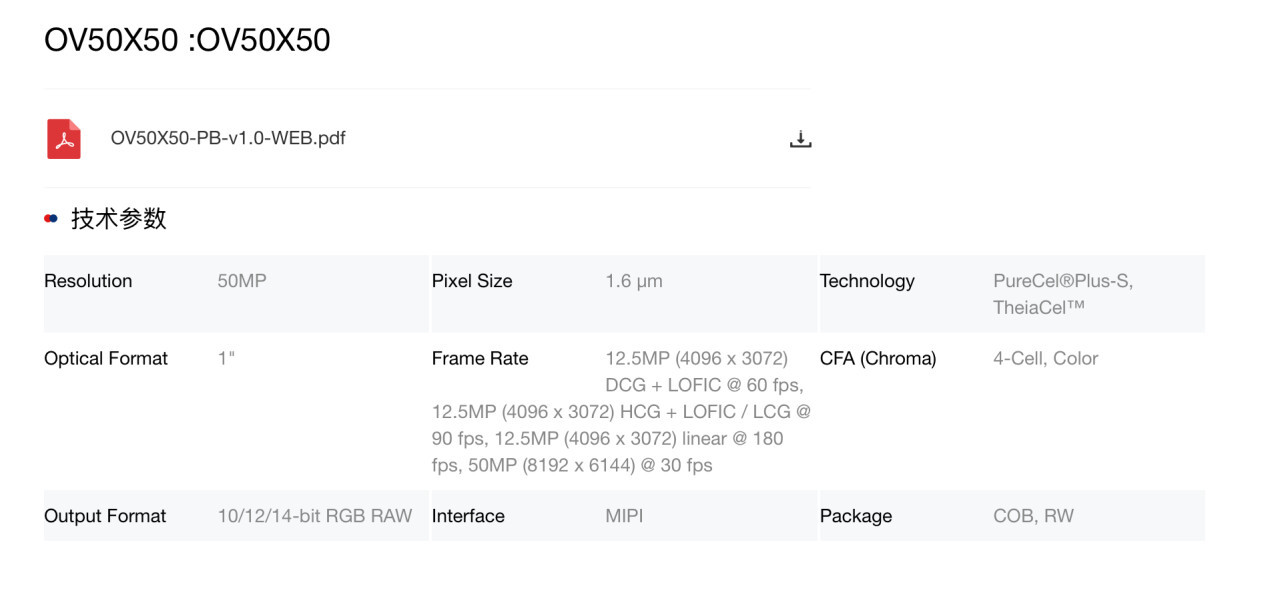Click the Technology label

pyautogui.click(x=867, y=281)
